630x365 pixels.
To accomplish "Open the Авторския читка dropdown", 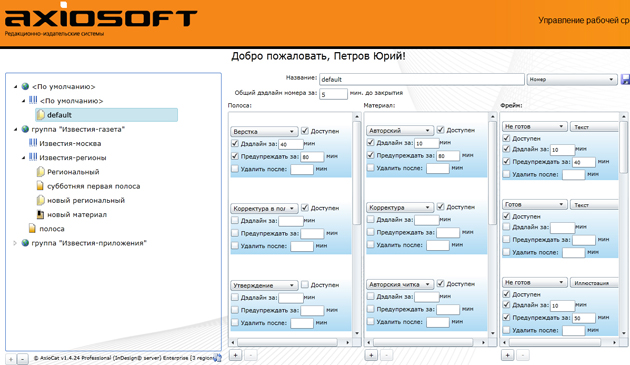I will [400, 284].
